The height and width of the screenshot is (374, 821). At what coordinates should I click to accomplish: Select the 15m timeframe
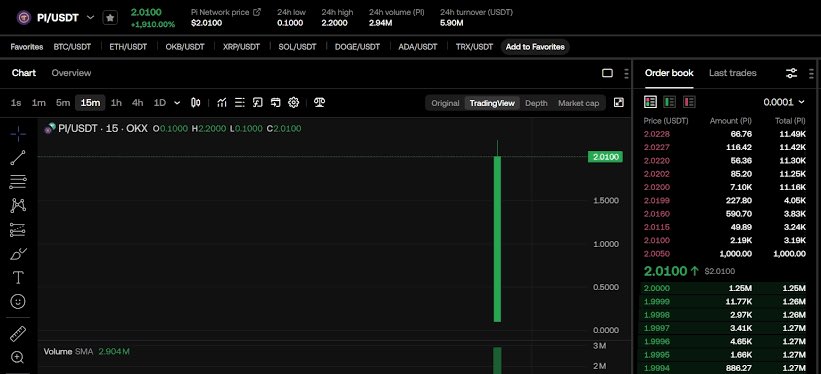(90, 103)
